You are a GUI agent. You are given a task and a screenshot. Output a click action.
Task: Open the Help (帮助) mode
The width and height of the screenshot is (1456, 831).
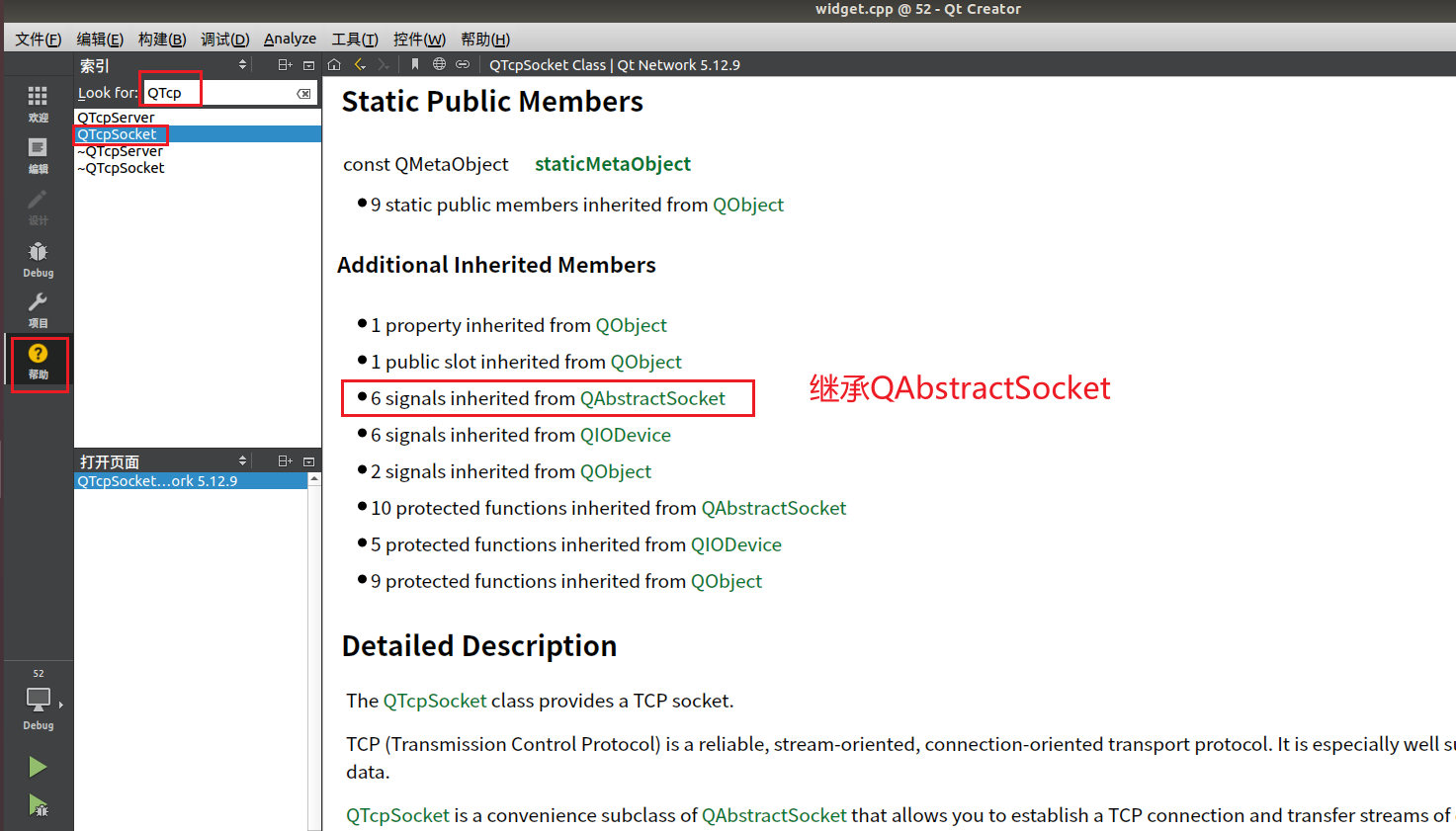(39, 362)
